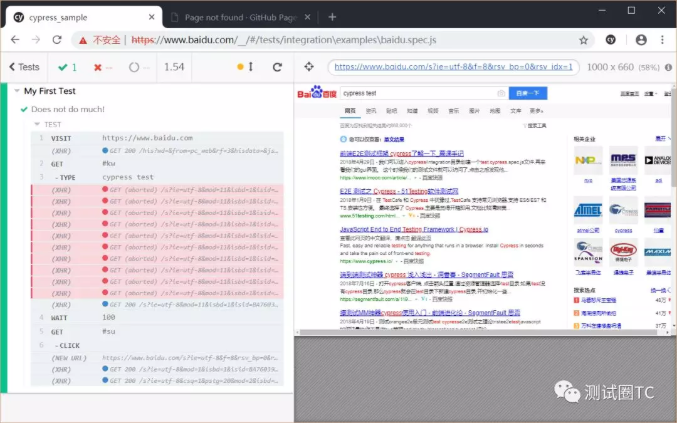Click the Cypress extension icon in toolbar
This screenshot has height=424, width=678.
(x=611, y=40)
